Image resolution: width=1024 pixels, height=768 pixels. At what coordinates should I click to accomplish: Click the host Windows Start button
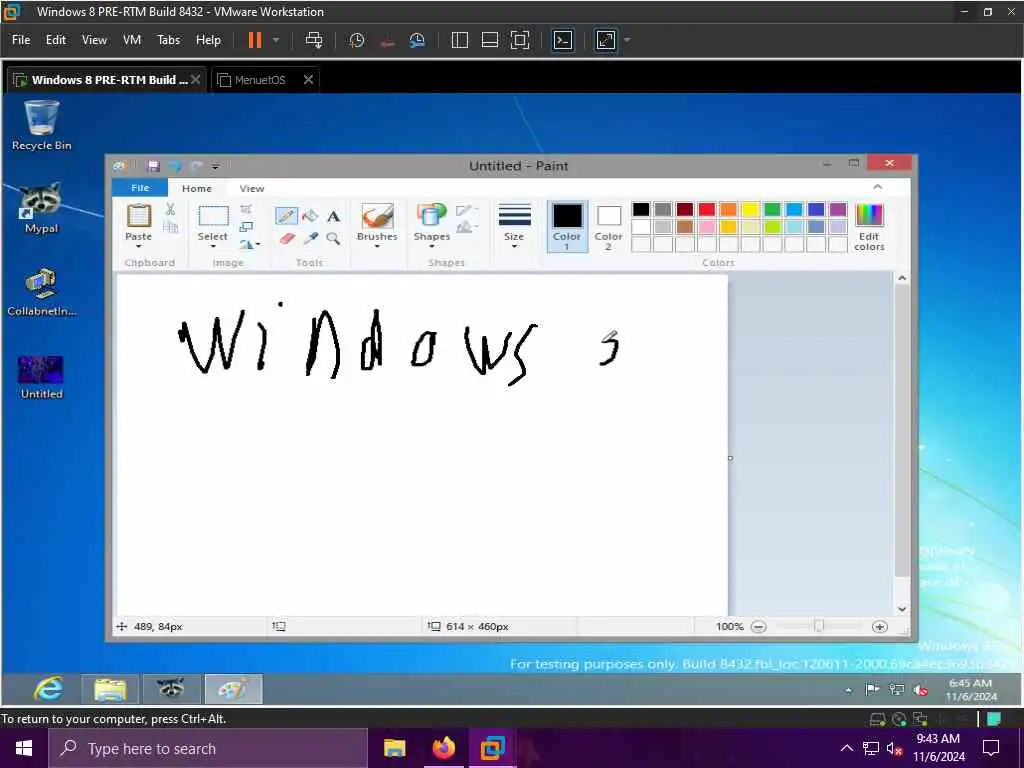click(24, 748)
